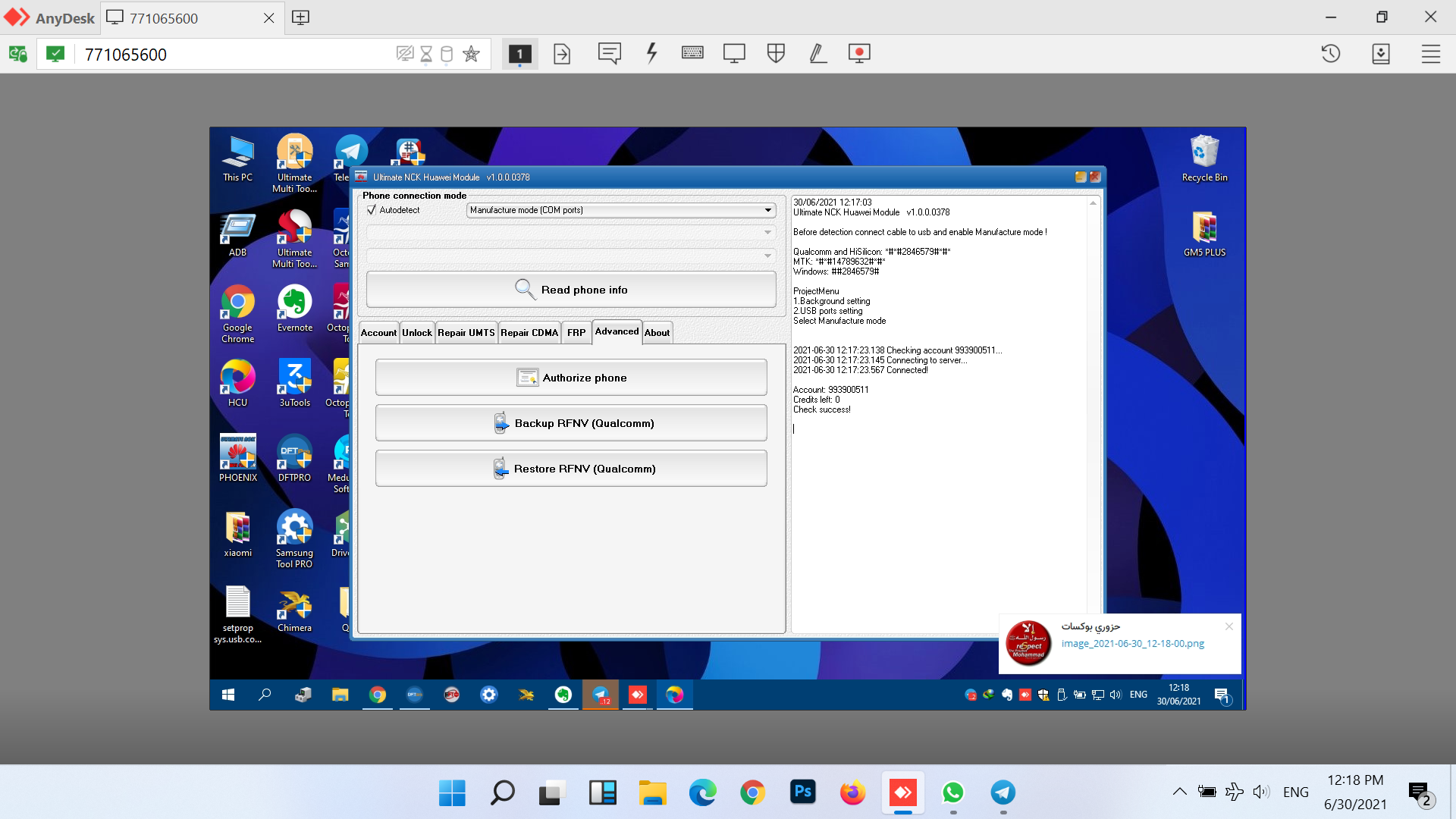Open PHOENIX desktop shortcut
1456x819 pixels.
point(238,459)
